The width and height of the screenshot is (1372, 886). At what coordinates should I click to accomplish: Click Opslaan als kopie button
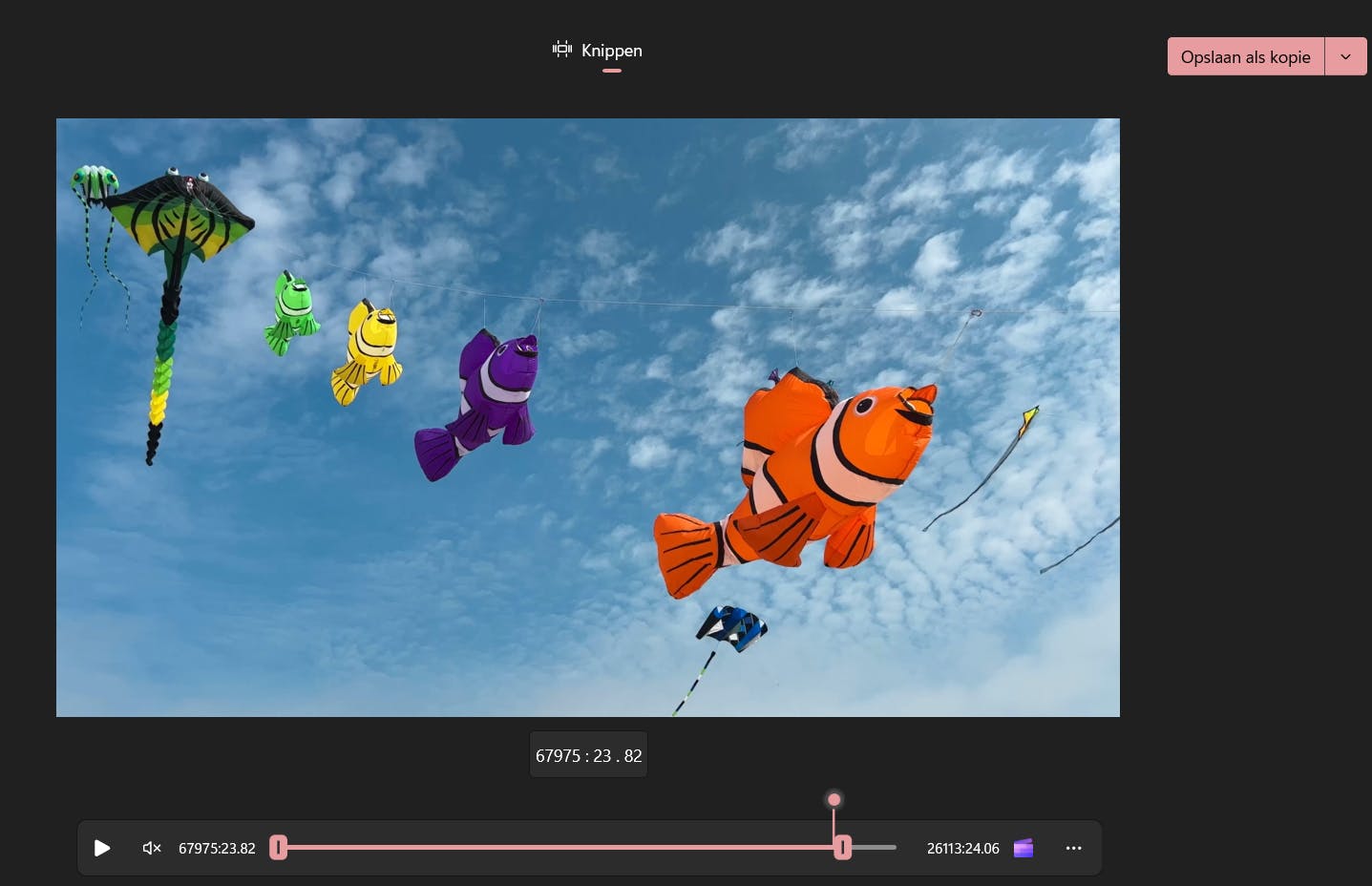[x=1245, y=57]
